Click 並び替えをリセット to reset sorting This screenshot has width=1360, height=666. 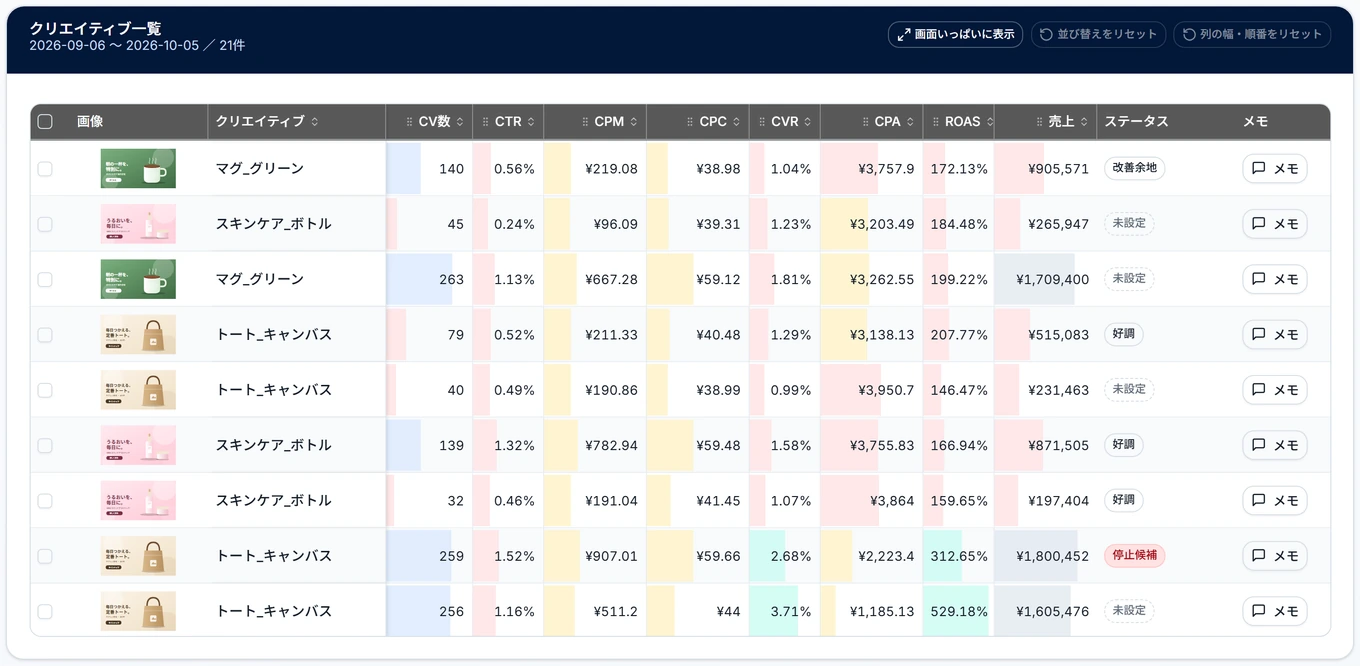(x=1098, y=34)
